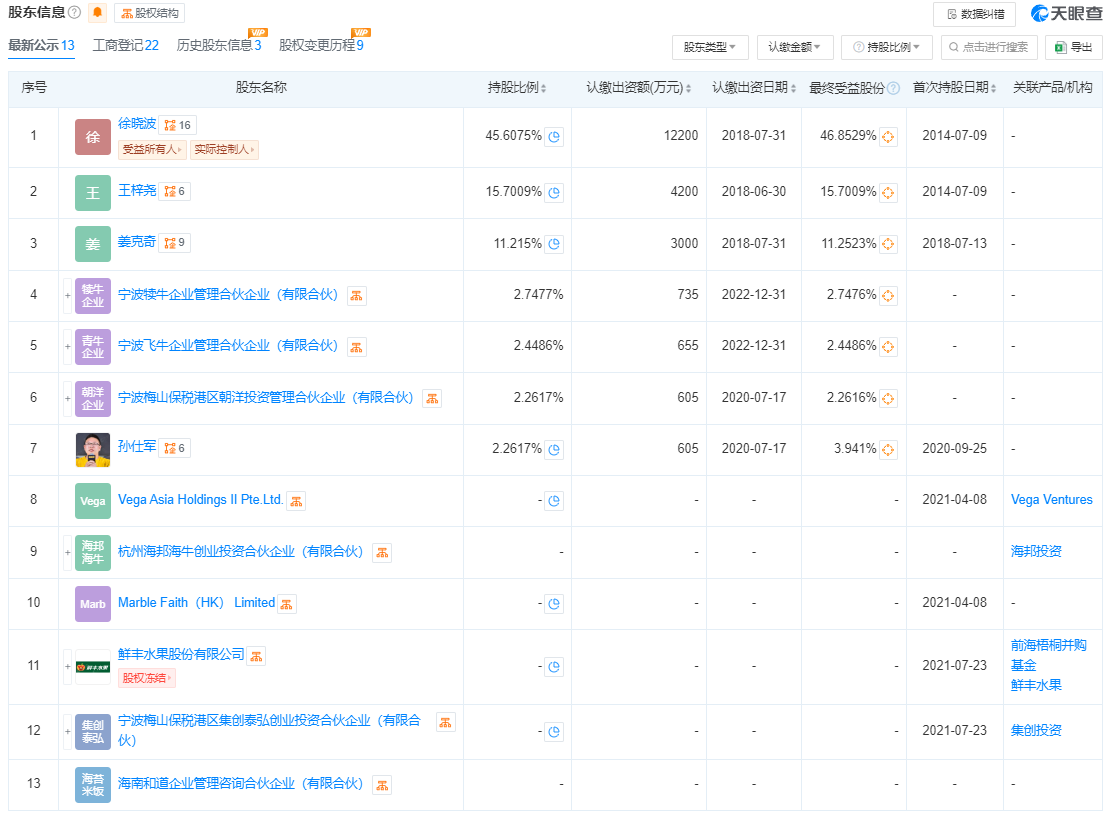The height and width of the screenshot is (814, 1110).
Task: Open the 持股比例 dropdown filter
Action: (886, 47)
